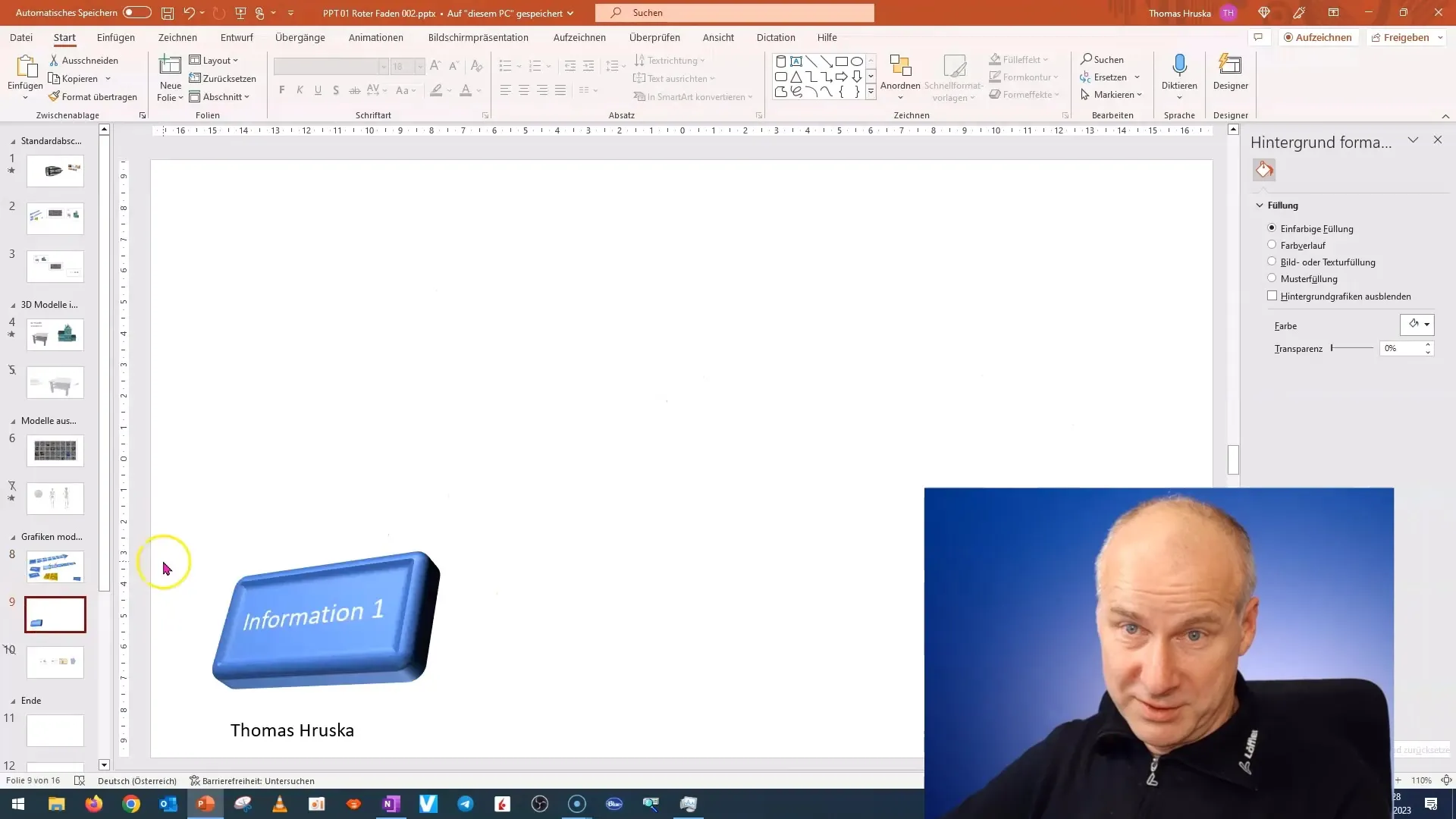Select slide 9 thumbnail in panel
Image resolution: width=1456 pixels, height=819 pixels.
tap(55, 614)
